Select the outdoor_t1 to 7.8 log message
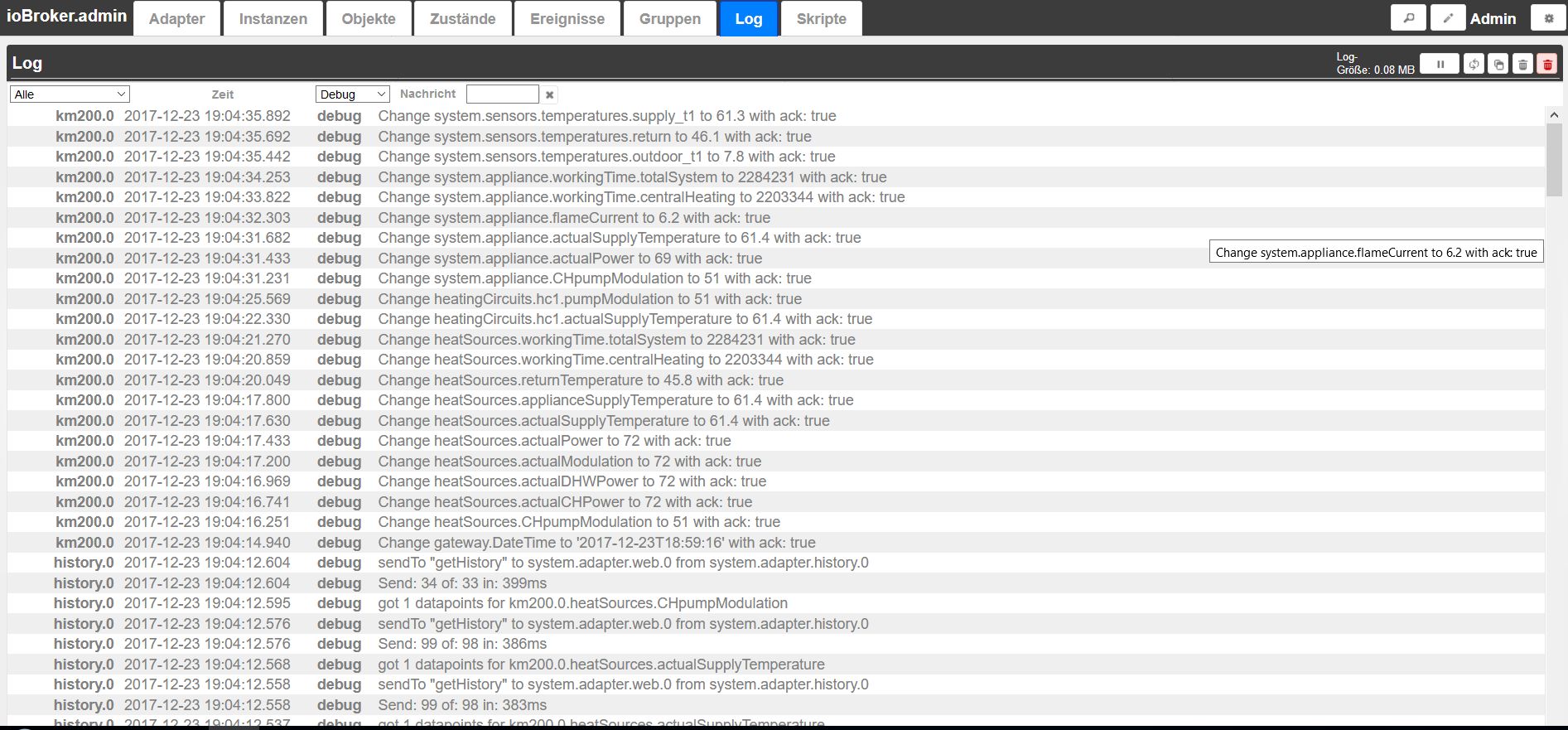 click(606, 157)
